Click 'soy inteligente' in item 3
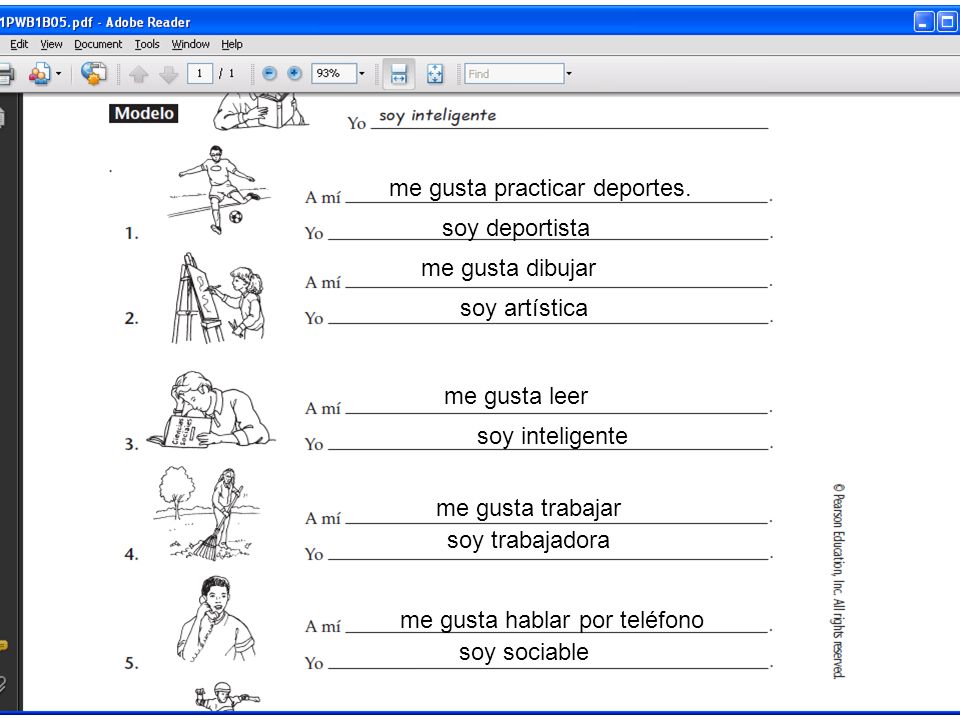 (552, 437)
